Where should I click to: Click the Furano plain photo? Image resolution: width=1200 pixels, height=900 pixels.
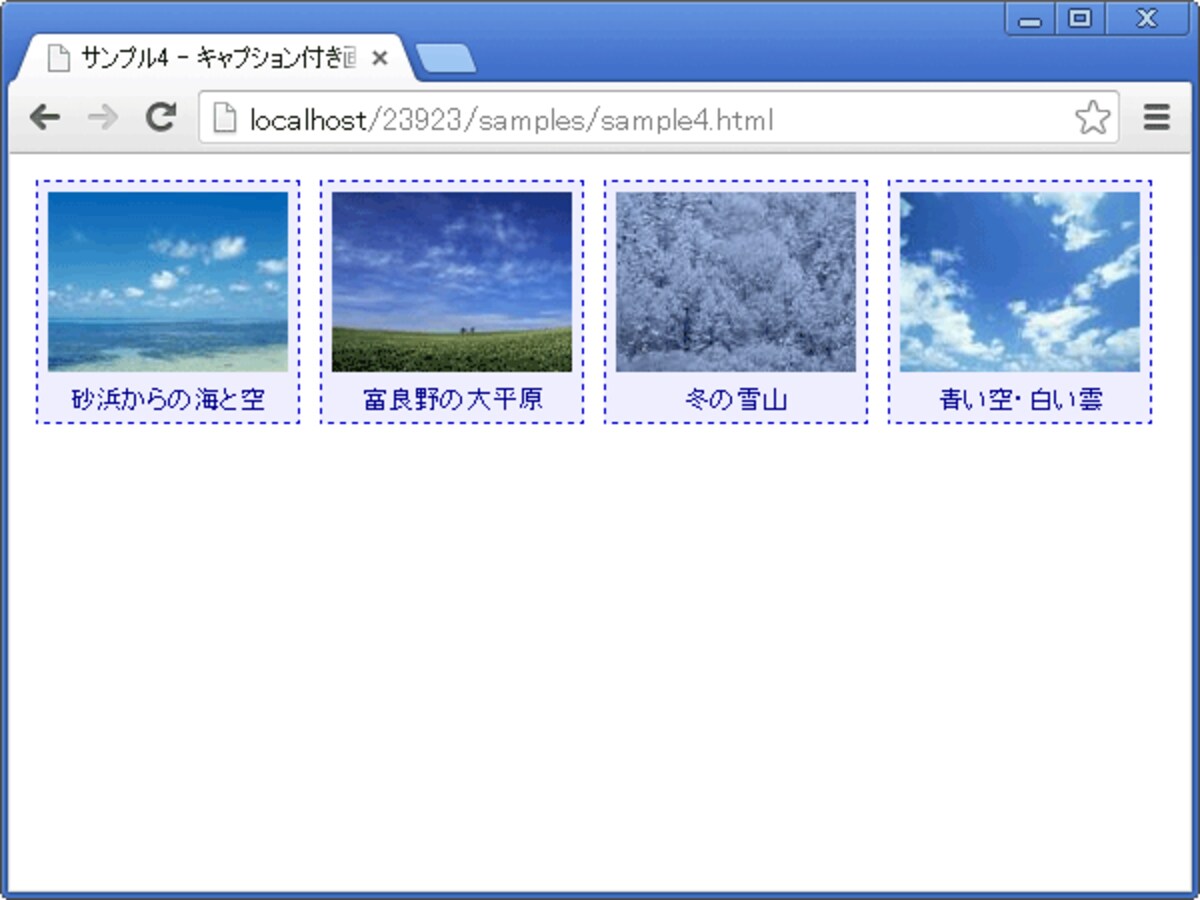coord(452,282)
